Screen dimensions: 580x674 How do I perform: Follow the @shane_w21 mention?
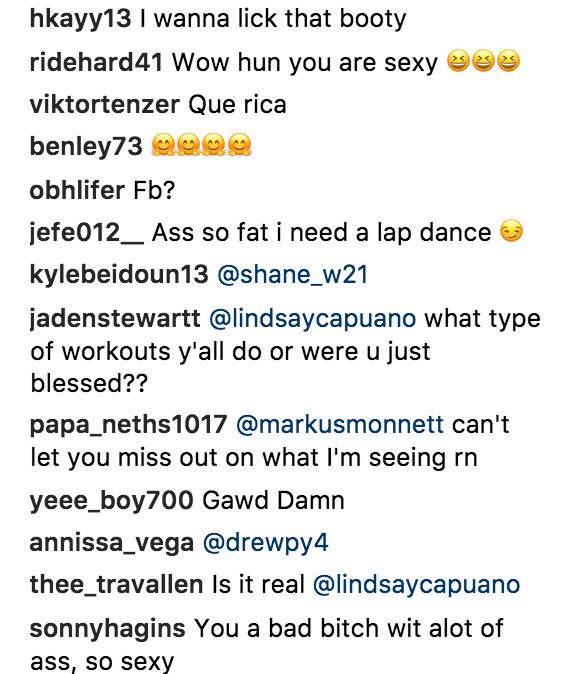[x=292, y=275]
